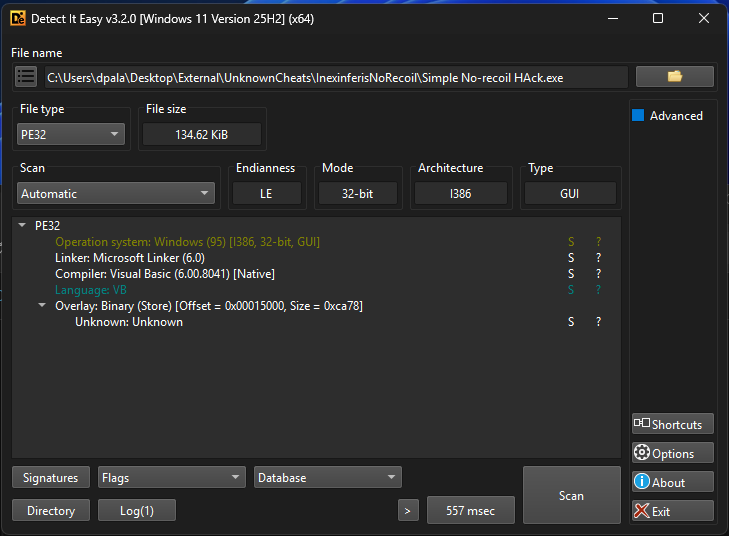The width and height of the screenshot is (729, 536).
Task: Exit the application with Exit button
Action: (672, 511)
